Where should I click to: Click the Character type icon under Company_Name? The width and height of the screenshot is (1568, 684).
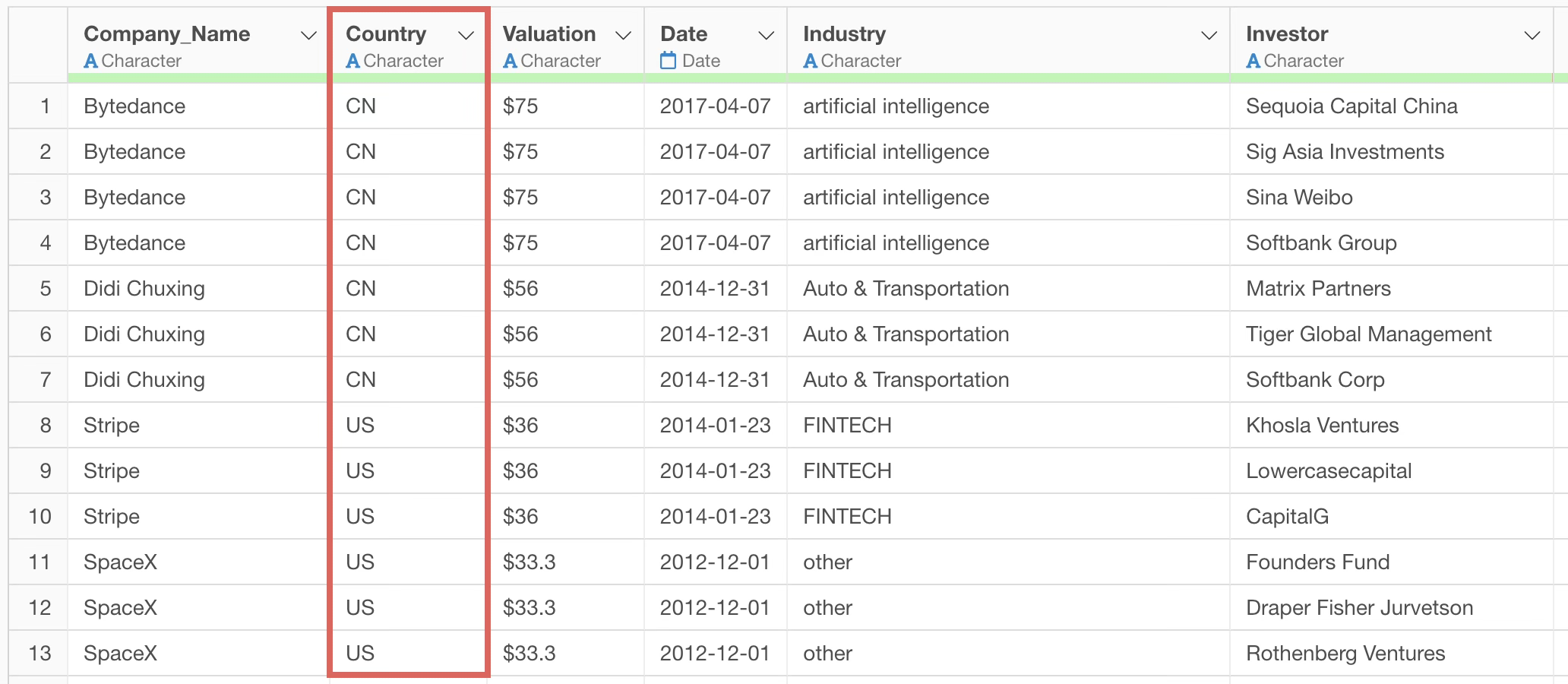90,61
